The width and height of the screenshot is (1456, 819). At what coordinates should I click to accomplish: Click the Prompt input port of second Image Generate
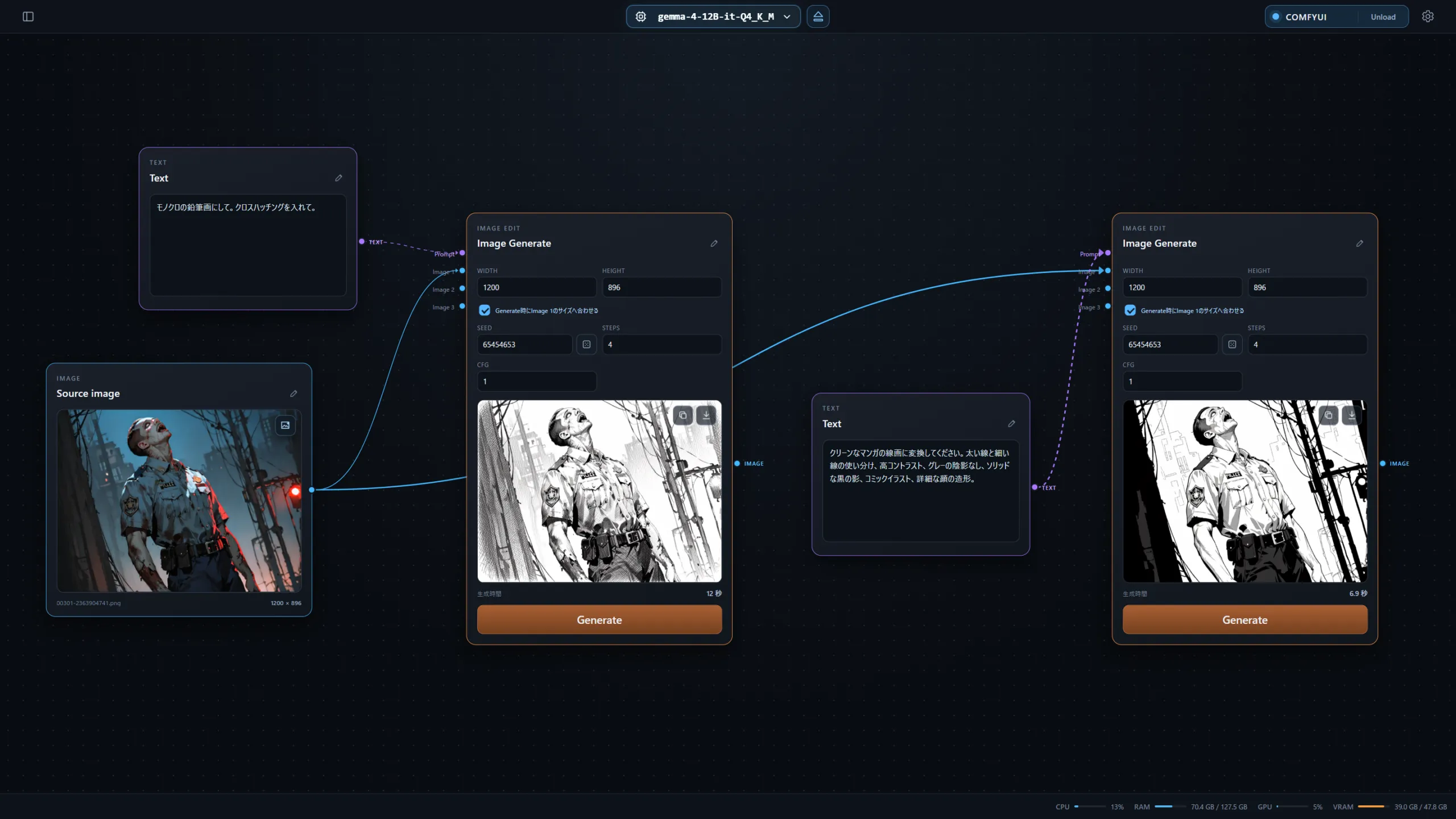tap(1108, 253)
